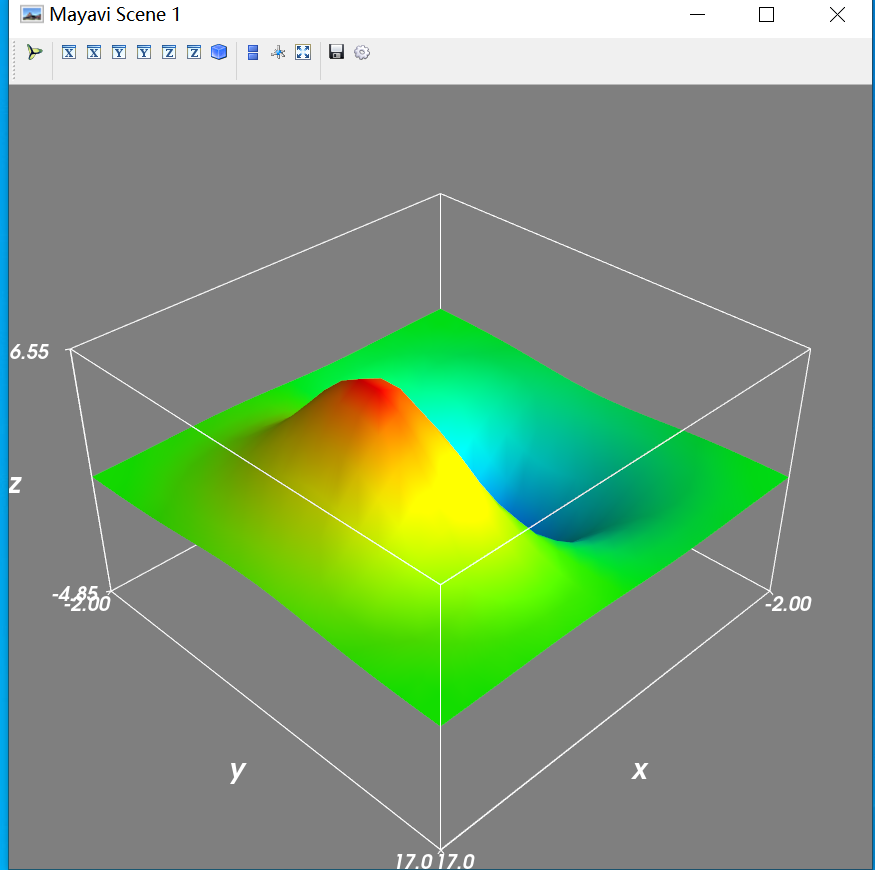875x870 pixels.
Task: Save a snapshot of the scene
Action: click(x=335, y=52)
